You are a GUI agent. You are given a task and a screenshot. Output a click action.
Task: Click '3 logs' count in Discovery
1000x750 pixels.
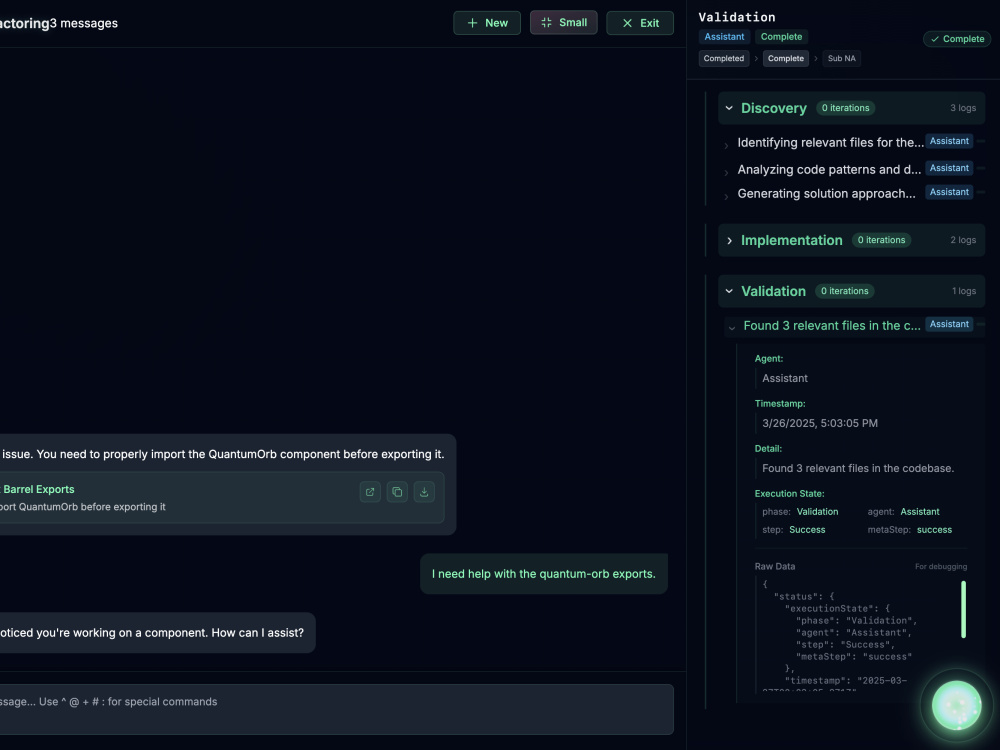click(963, 108)
